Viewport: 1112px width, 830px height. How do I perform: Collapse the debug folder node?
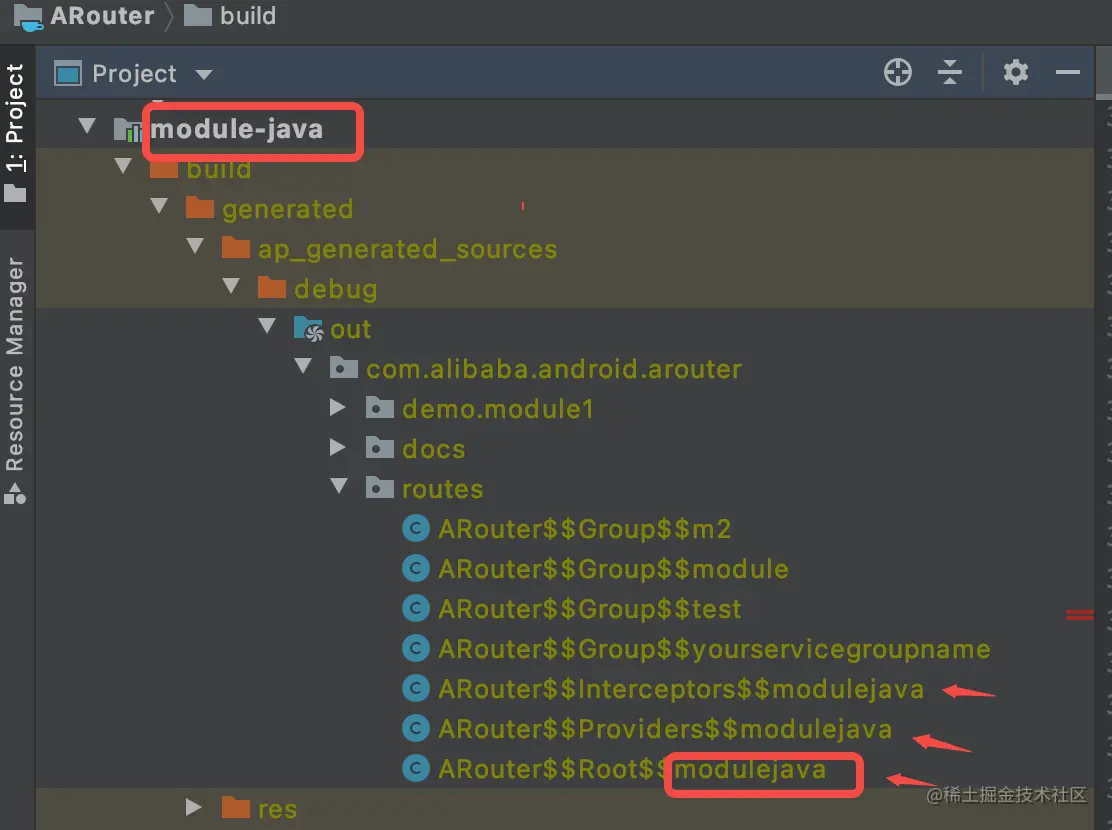[x=231, y=287]
